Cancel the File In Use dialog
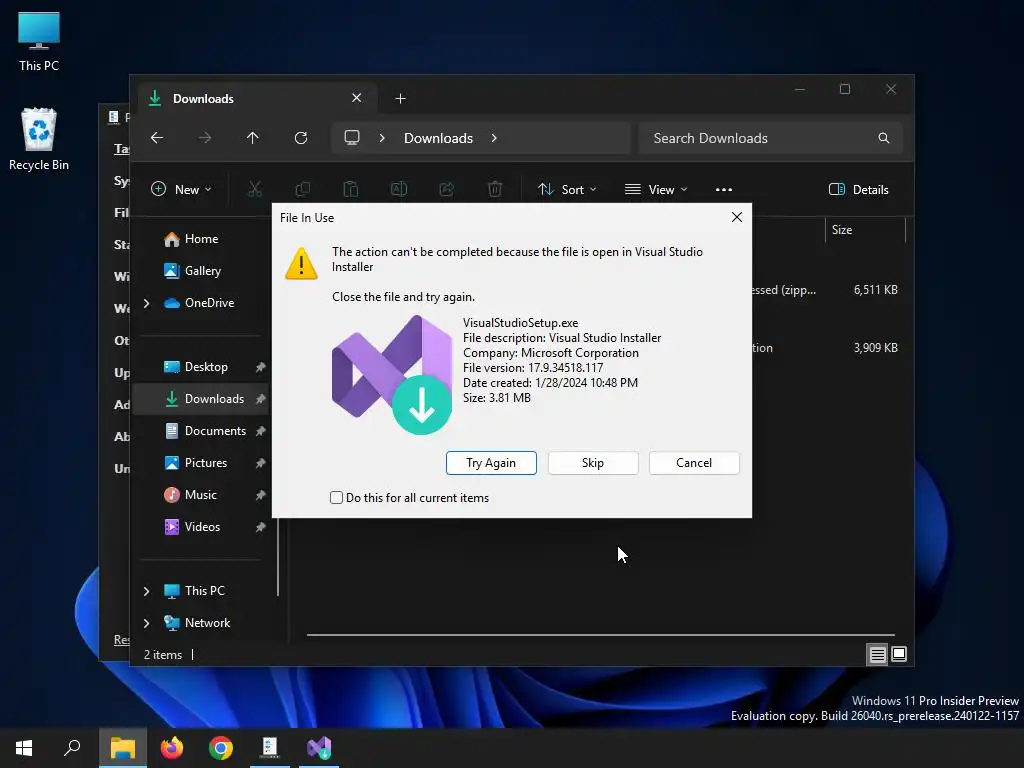The width and height of the screenshot is (1024, 768). tap(694, 462)
